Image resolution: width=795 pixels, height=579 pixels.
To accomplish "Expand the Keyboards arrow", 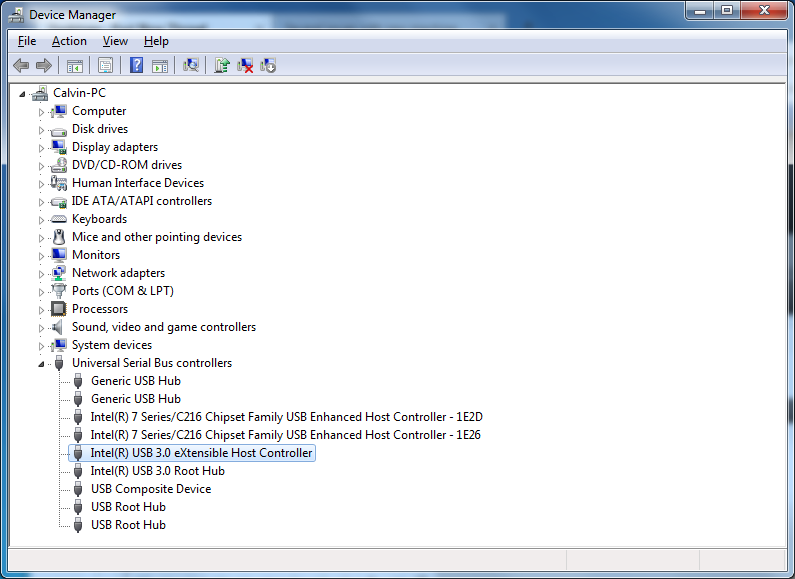I will [x=42, y=220].
